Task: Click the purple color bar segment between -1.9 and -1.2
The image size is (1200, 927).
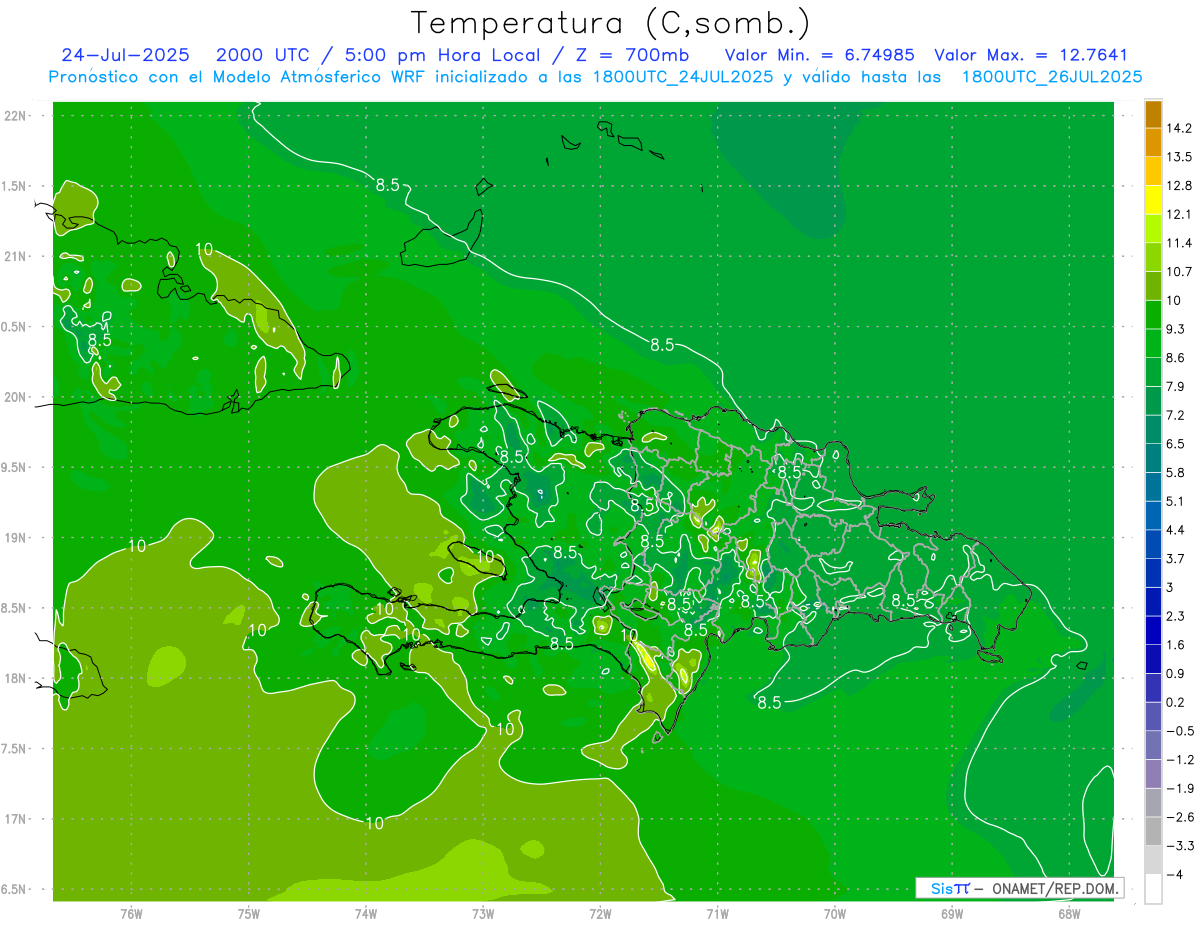Action: tap(1153, 773)
